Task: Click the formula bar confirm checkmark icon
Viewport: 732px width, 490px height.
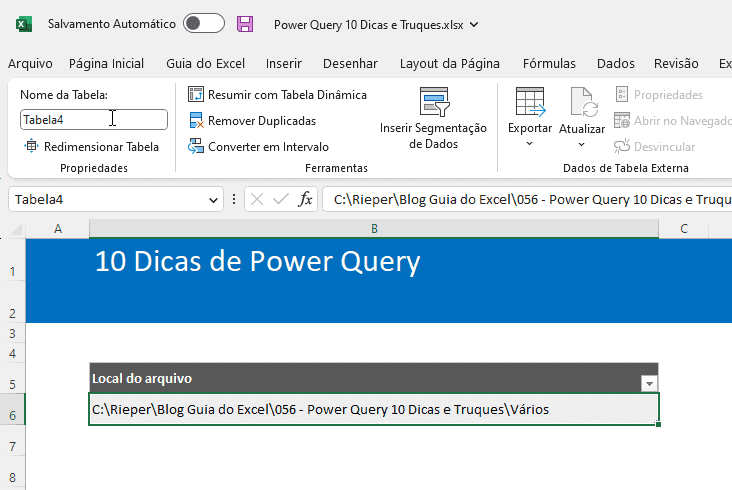Action: tap(281, 200)
